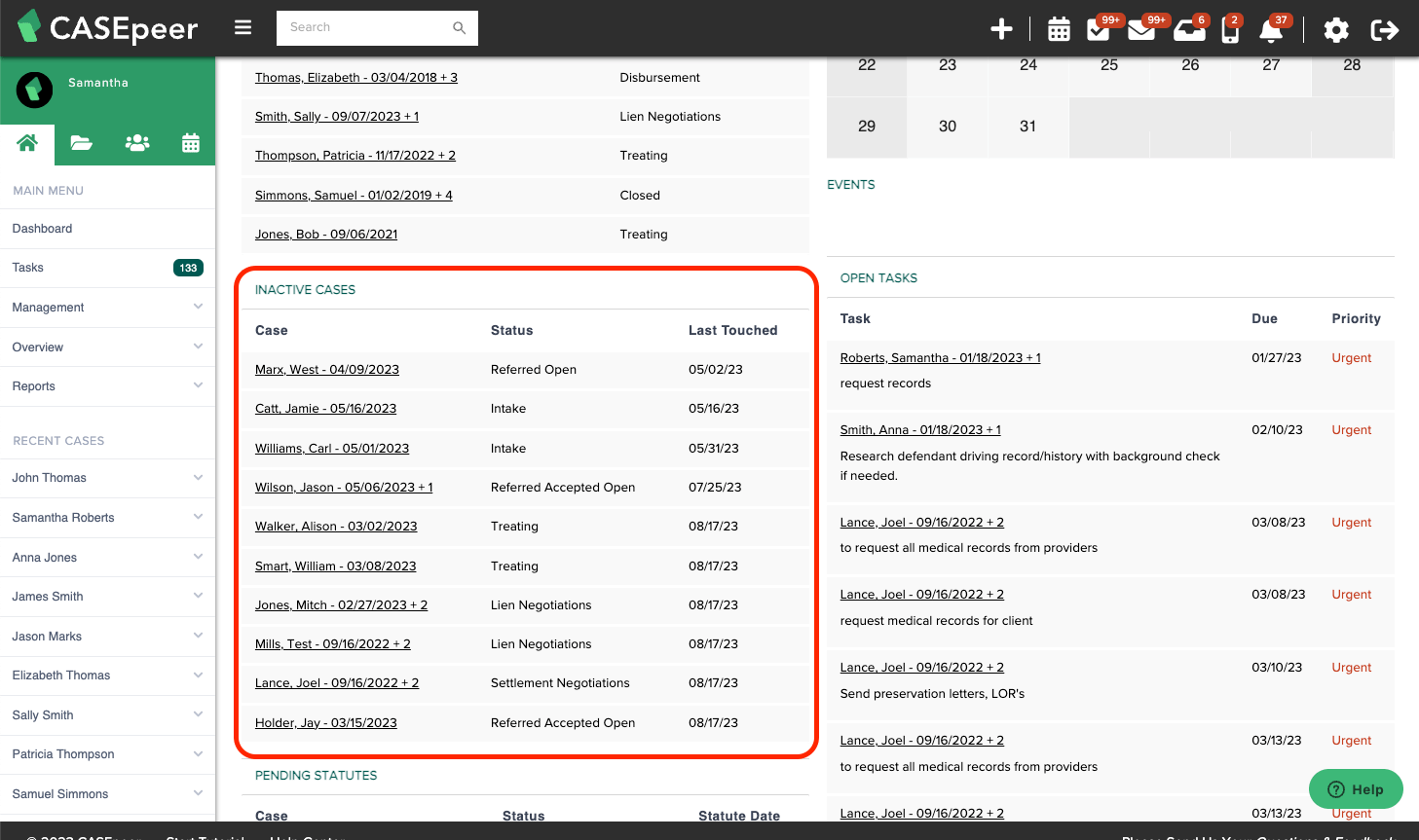The width and height of the screenshot is (1419, 840).
Task: View contacts using the people icon
Action: (x=136, y=143)
